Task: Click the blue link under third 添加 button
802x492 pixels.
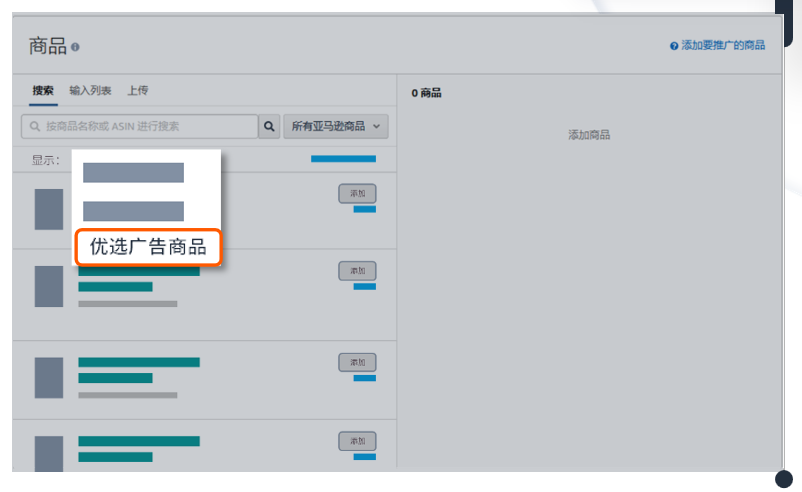Action: 365,378
